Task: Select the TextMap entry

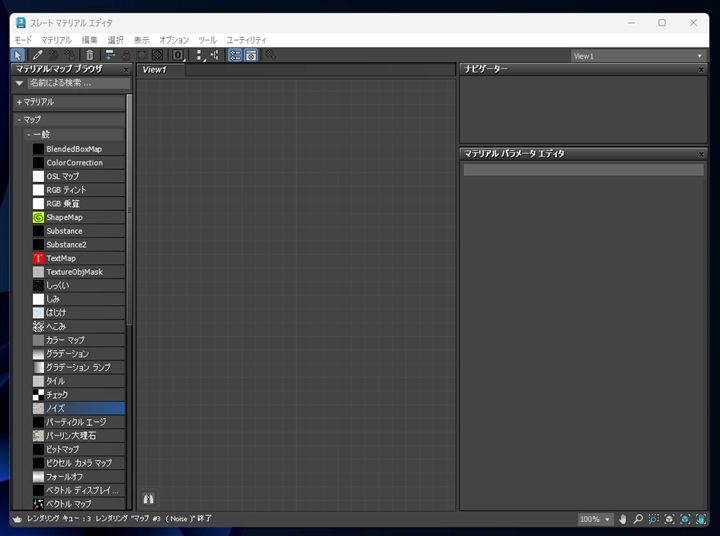Action: (x=79, y=258)
